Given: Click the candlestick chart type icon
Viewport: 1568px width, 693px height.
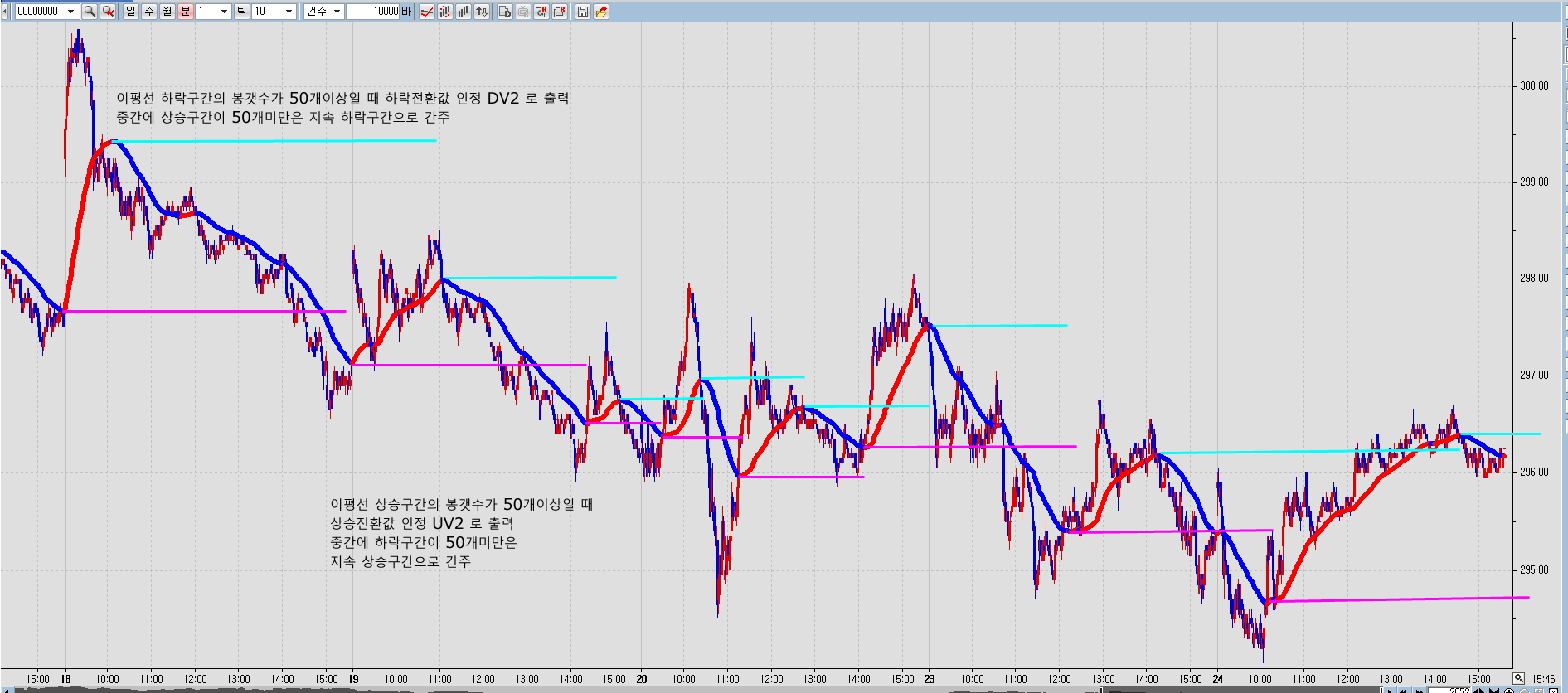Looking at the screenshot, I should 445,12.
